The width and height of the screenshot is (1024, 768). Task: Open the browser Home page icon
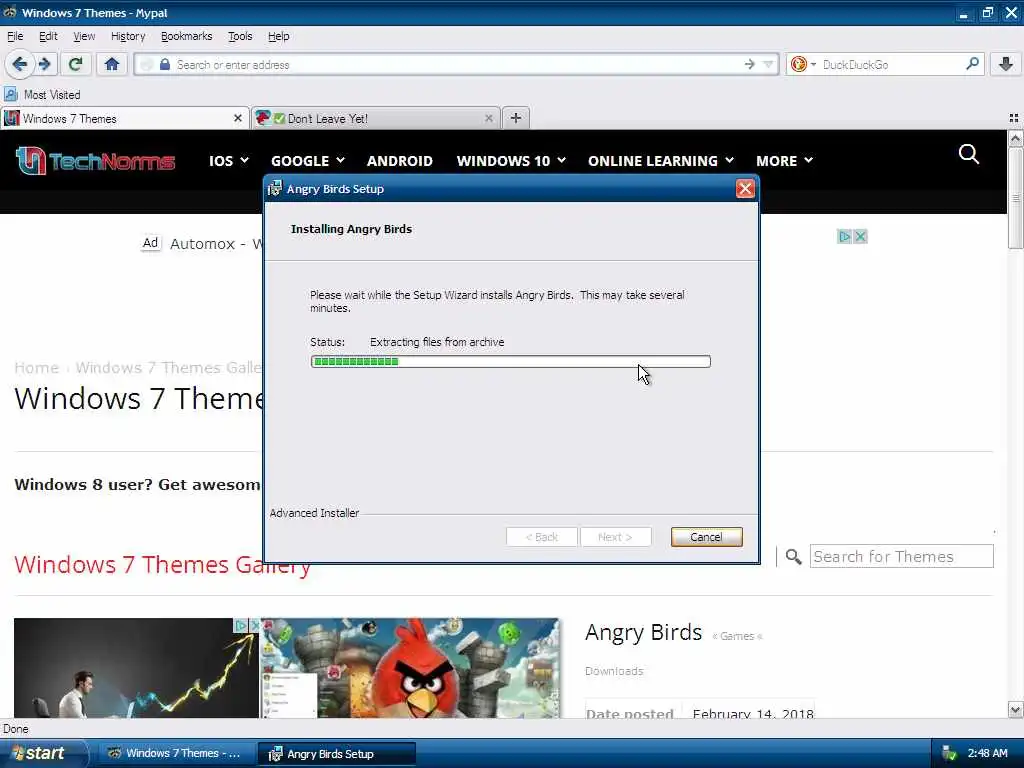(112, 64)
